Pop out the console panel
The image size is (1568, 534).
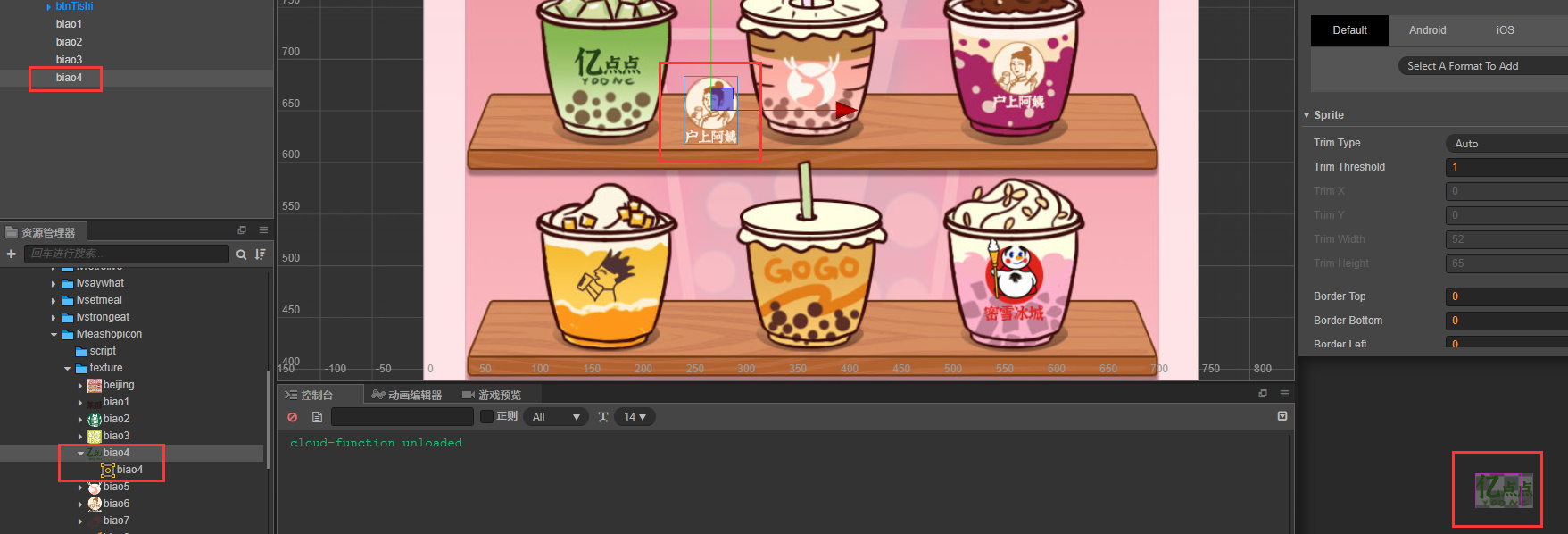click(1263, 394)
